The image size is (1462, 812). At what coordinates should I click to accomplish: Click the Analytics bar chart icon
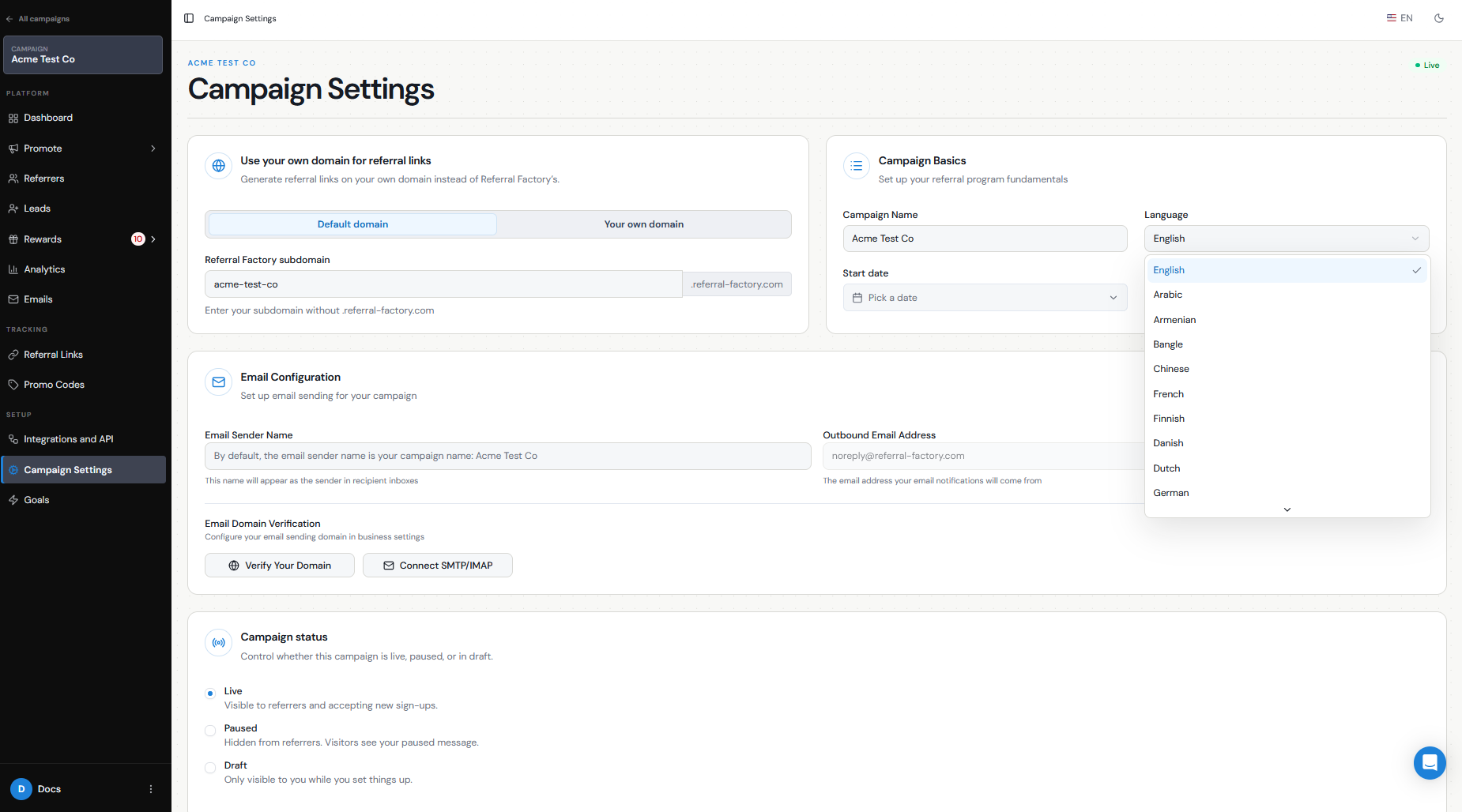pyautogui.click(x=13, y=269)
